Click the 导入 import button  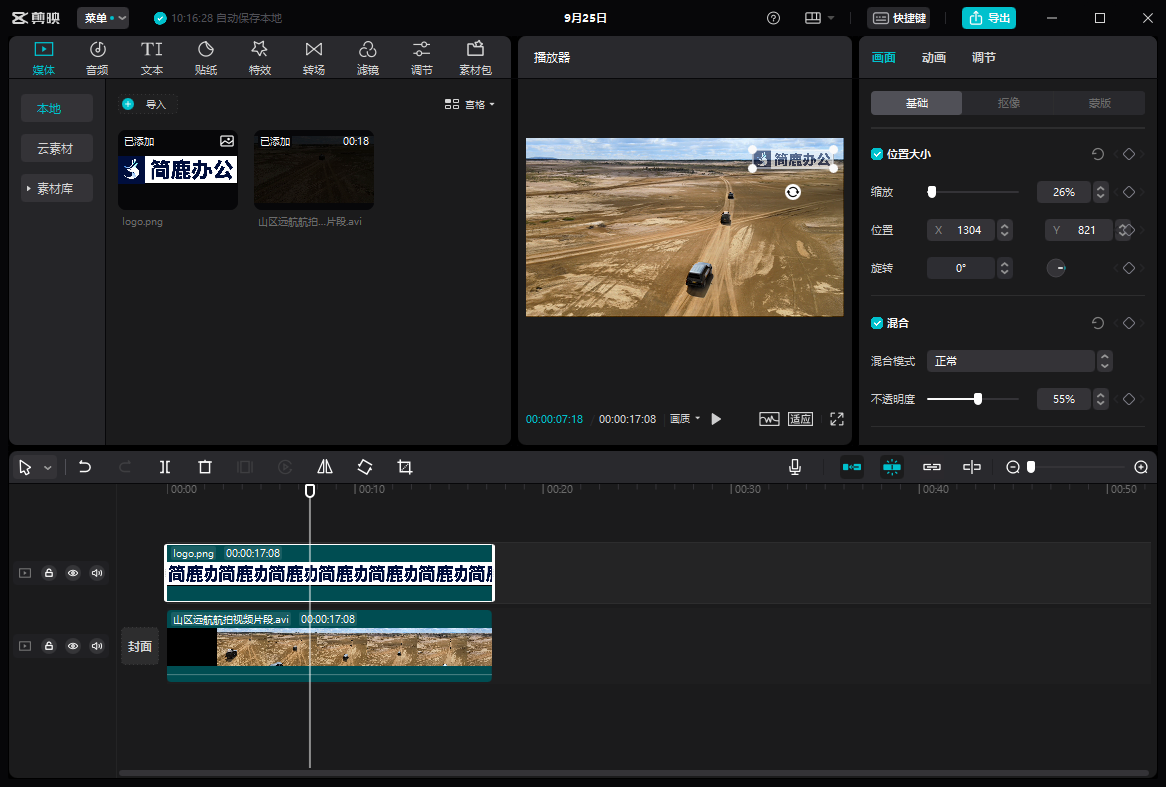point(148,104)
